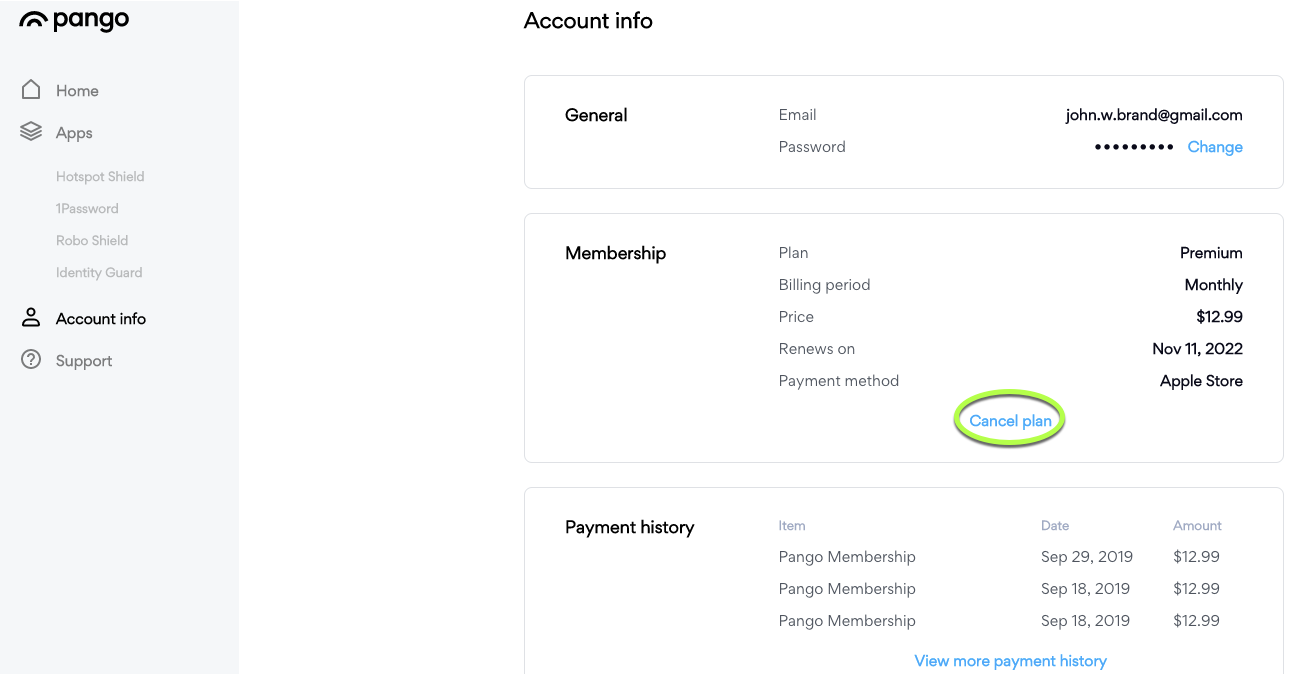The width and height of the screenshot is (1297, 674).
Task: Open the Support question mark icon
Action: point(31,360)
